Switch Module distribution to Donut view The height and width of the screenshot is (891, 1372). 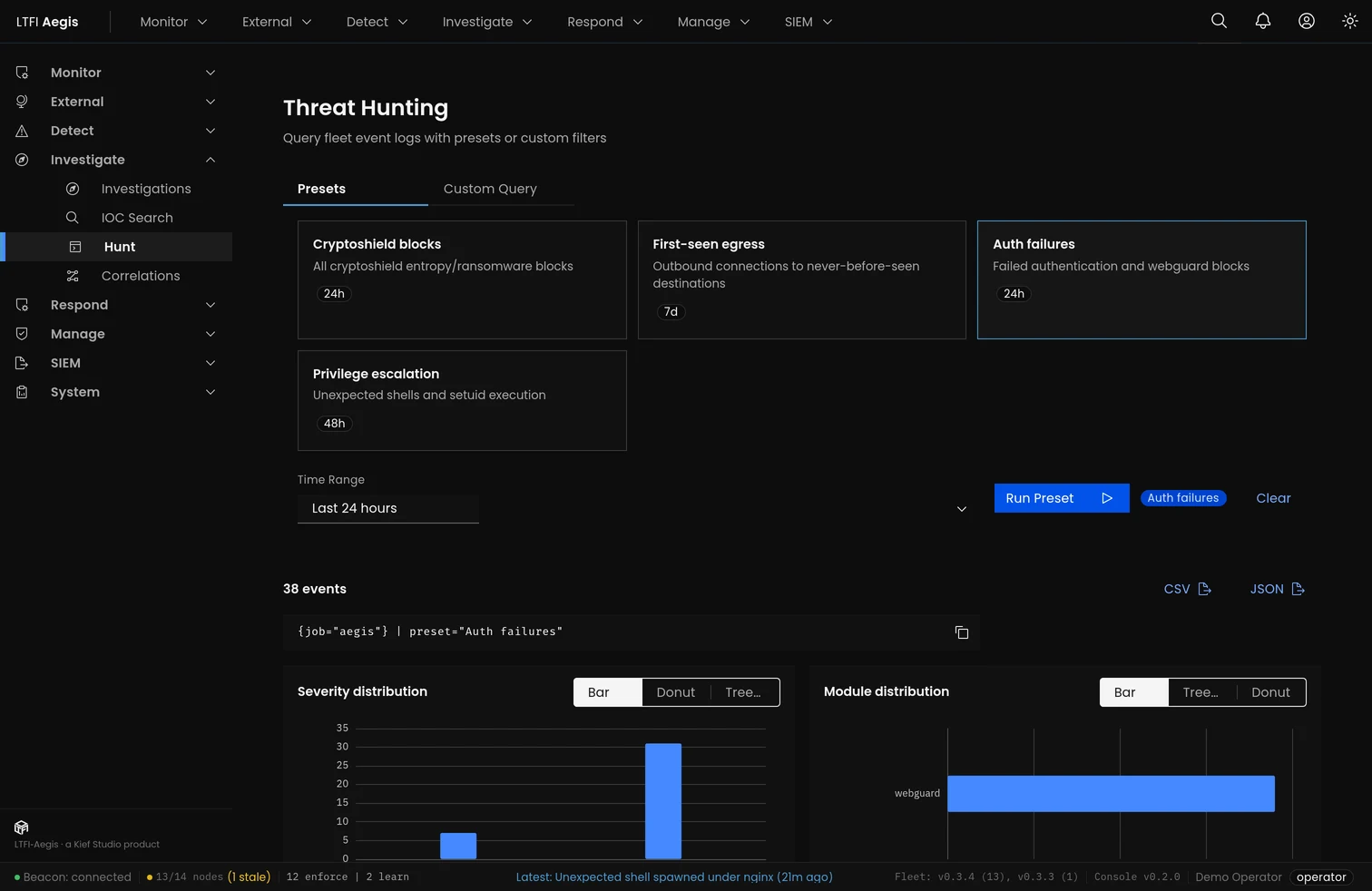[x=1270, y=692]
